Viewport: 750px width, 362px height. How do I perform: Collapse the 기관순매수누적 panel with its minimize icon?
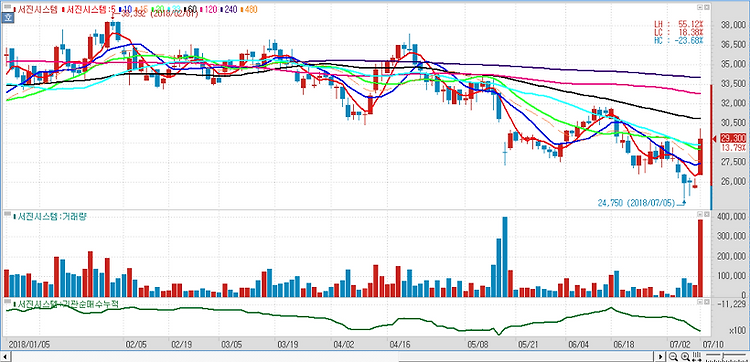point(700,302)
